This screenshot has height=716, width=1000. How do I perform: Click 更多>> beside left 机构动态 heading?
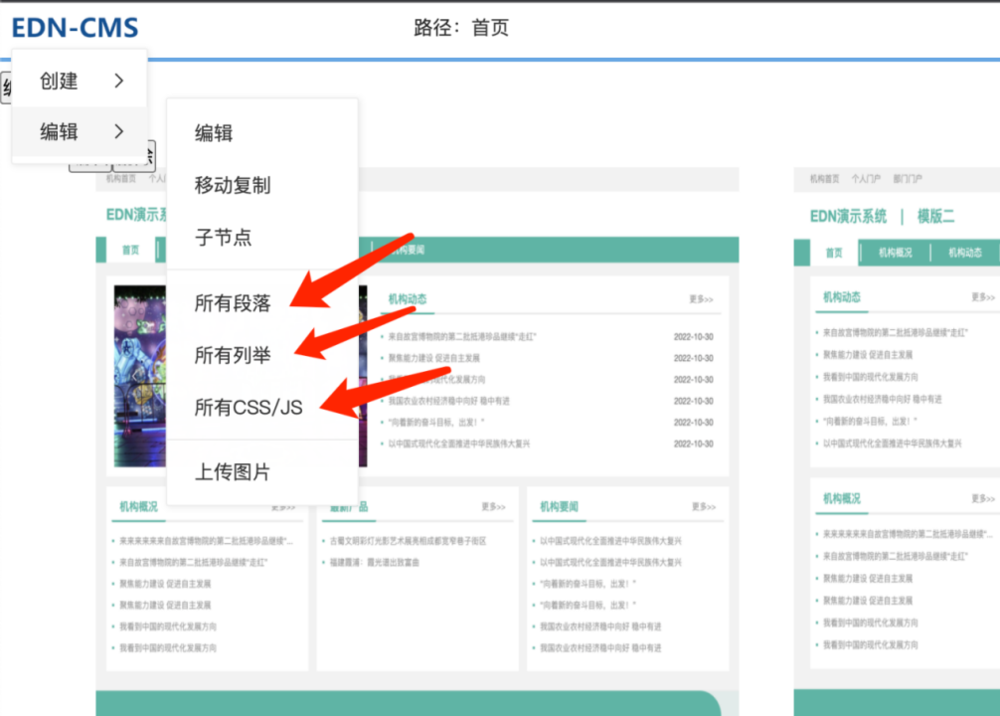701,299
